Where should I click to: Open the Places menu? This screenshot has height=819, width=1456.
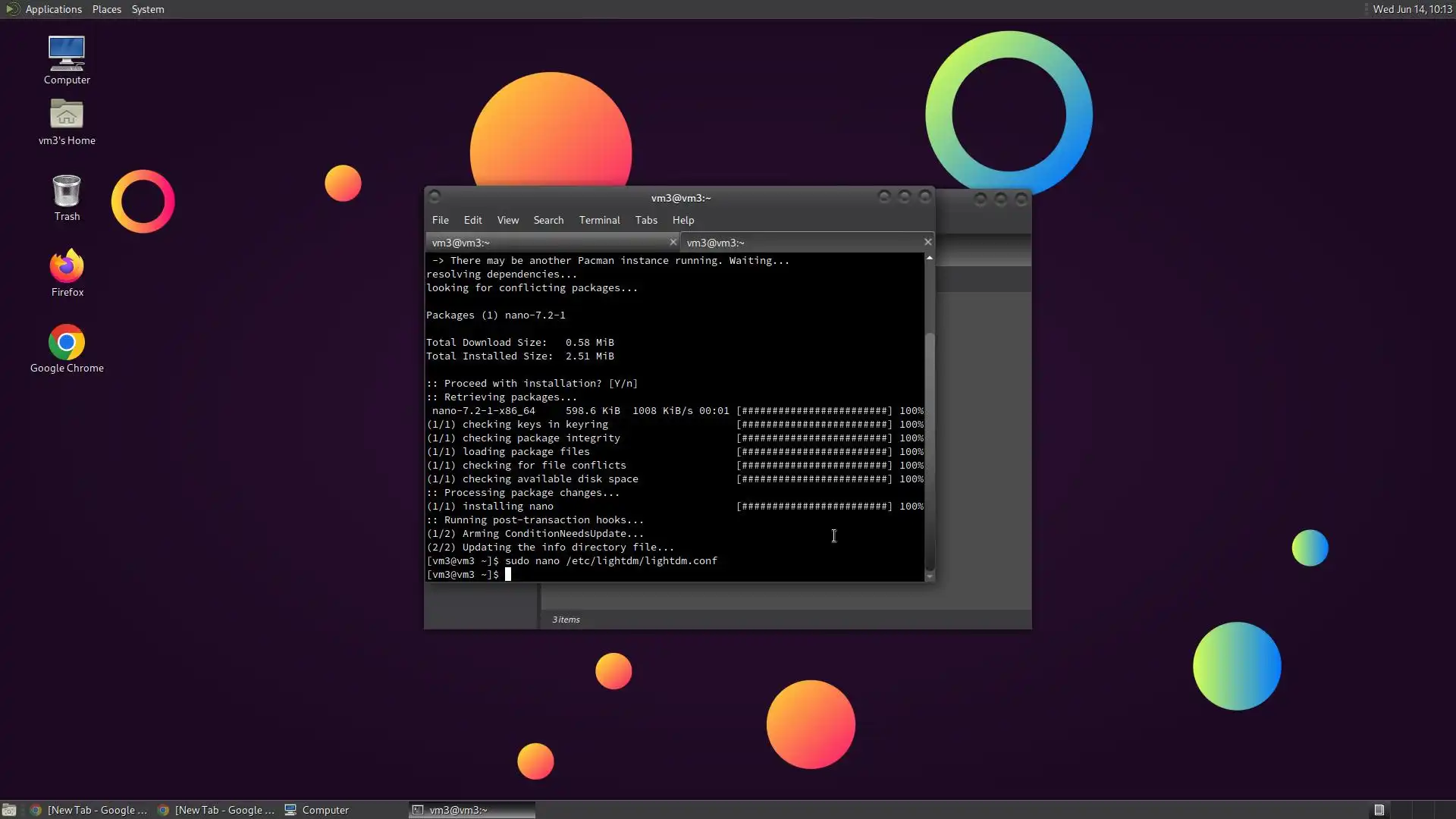coord(106,9)
